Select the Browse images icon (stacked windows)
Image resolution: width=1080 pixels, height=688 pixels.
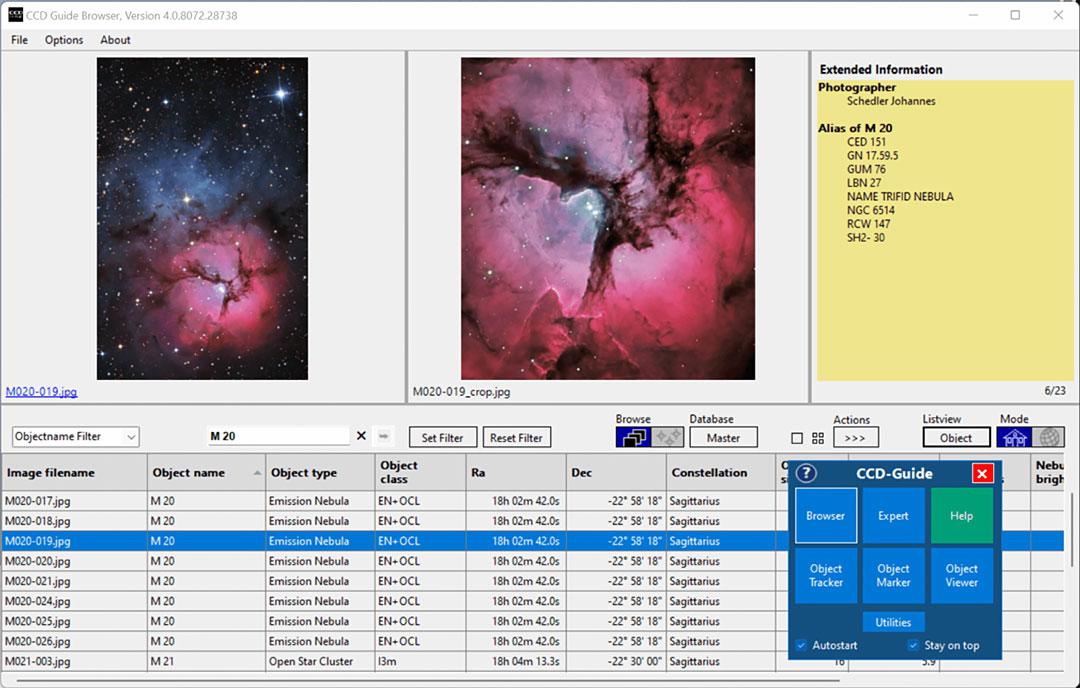(633, 437)
